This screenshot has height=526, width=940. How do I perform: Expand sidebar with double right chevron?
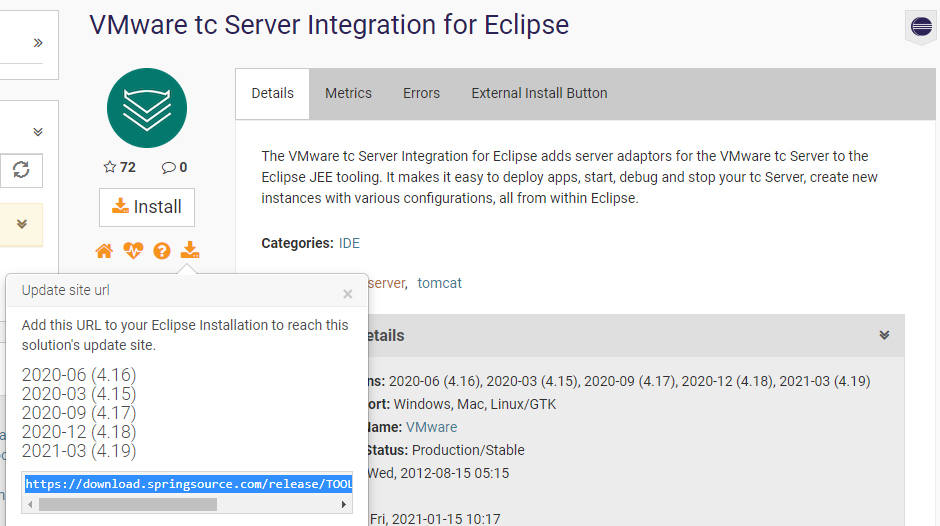click(38, 43)
